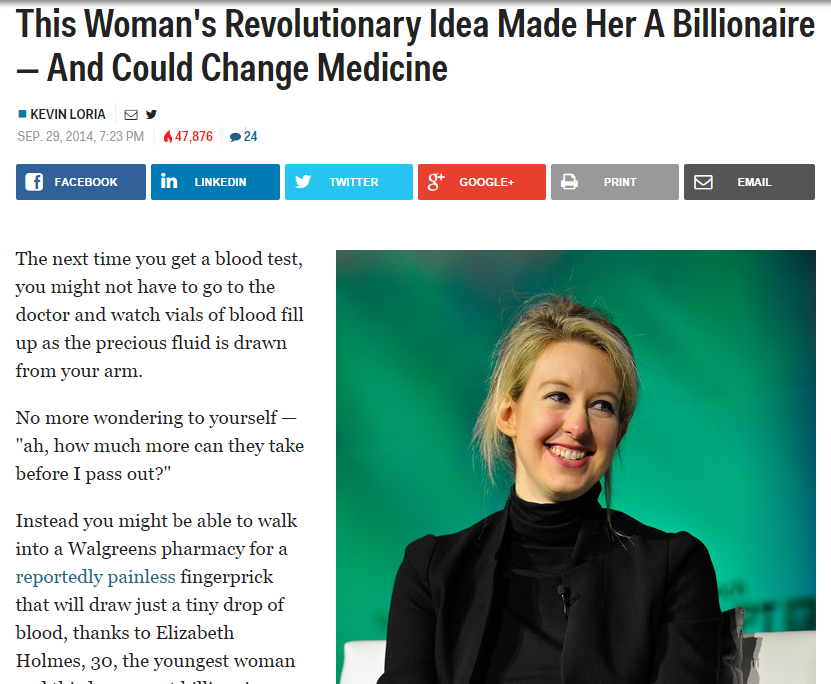Click the email envelope icon beside Kevin Loria

click(131, 114)
